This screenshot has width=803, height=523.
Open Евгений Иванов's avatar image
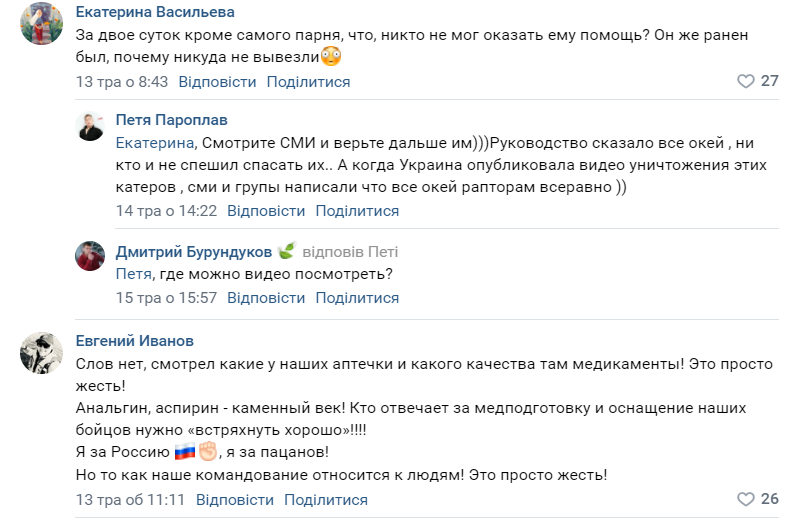tap(41, 351)
